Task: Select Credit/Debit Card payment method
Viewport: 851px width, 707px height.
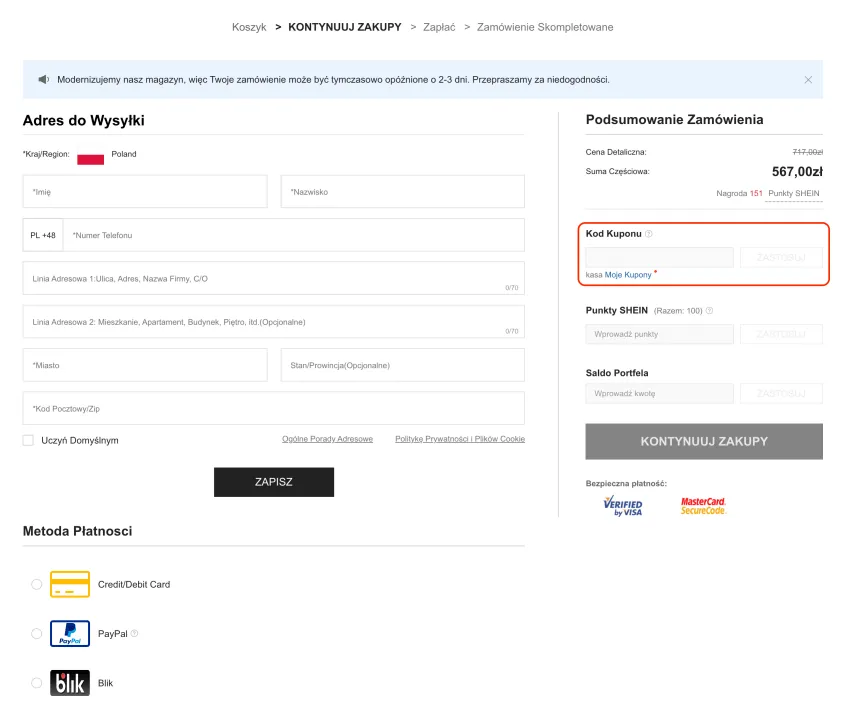Action: (x=37, y=584)
